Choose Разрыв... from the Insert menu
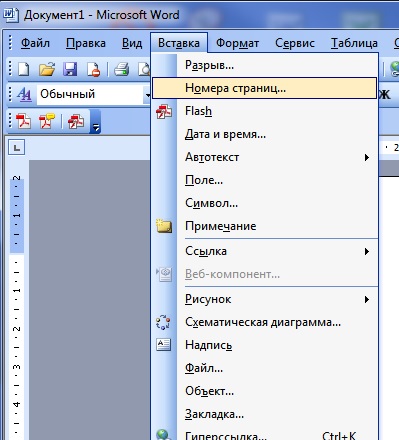Image resolution: width=399 pixels, height=440 pixels. pyautogui.click(x=264, y=65)
